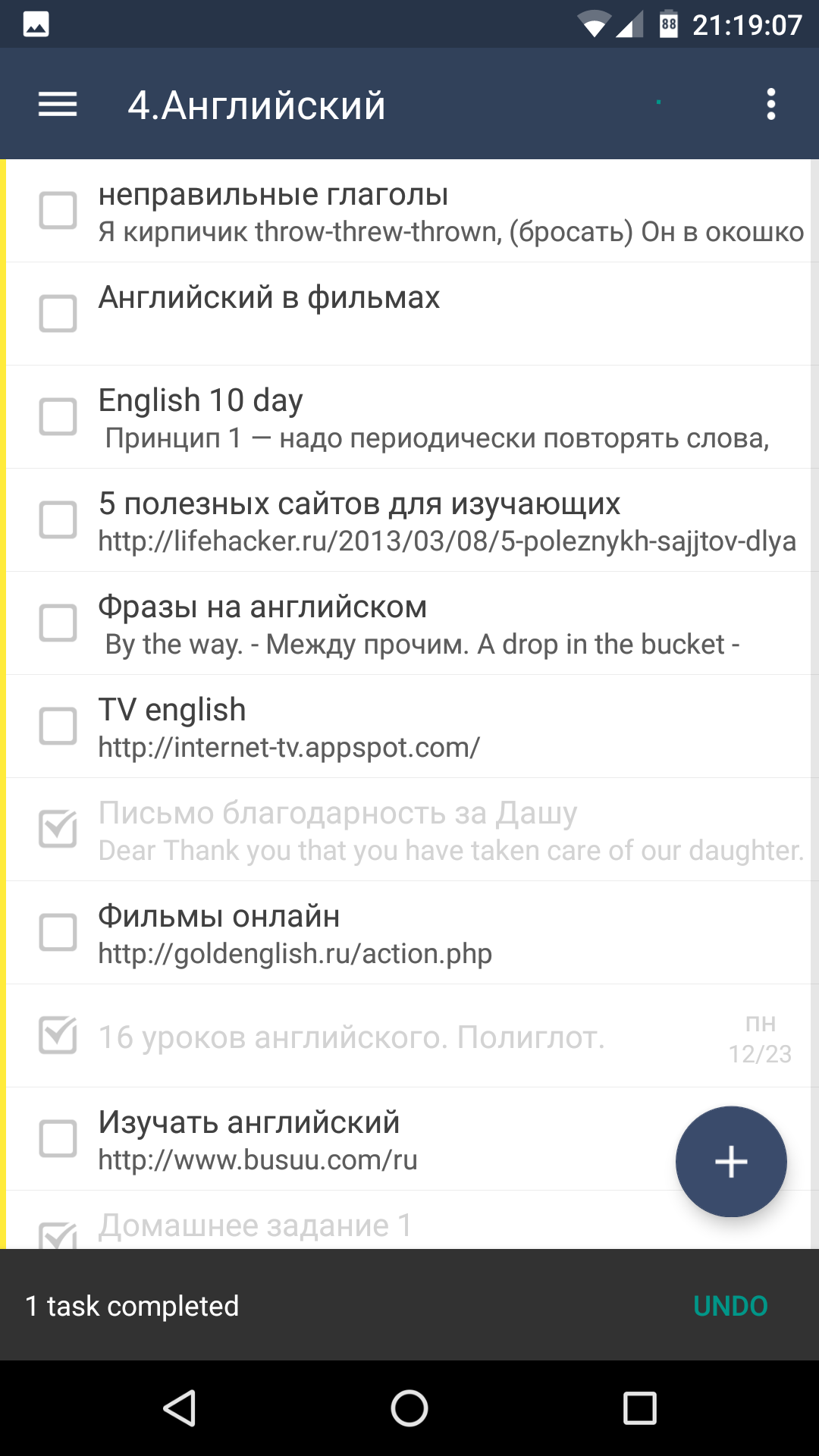
Task: Mark 'Английский в фильмах' as completed
Action: (x=58, y=313)
